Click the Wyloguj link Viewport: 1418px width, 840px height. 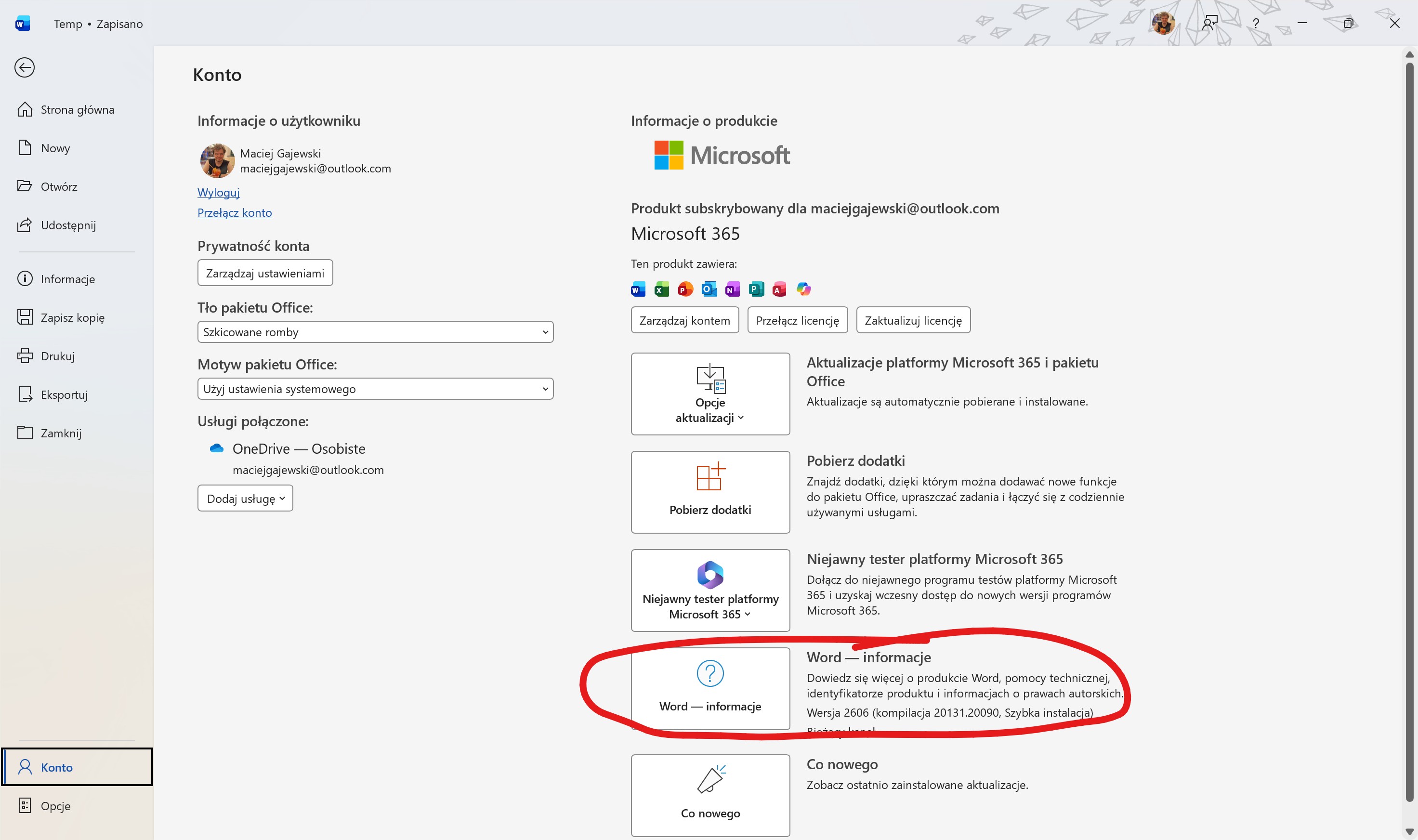219,193
